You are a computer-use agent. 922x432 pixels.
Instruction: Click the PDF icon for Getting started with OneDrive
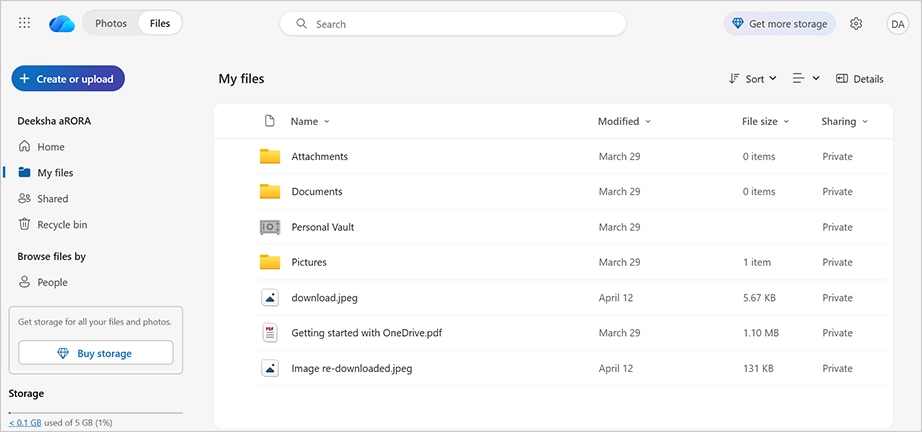tap(270, 333)
